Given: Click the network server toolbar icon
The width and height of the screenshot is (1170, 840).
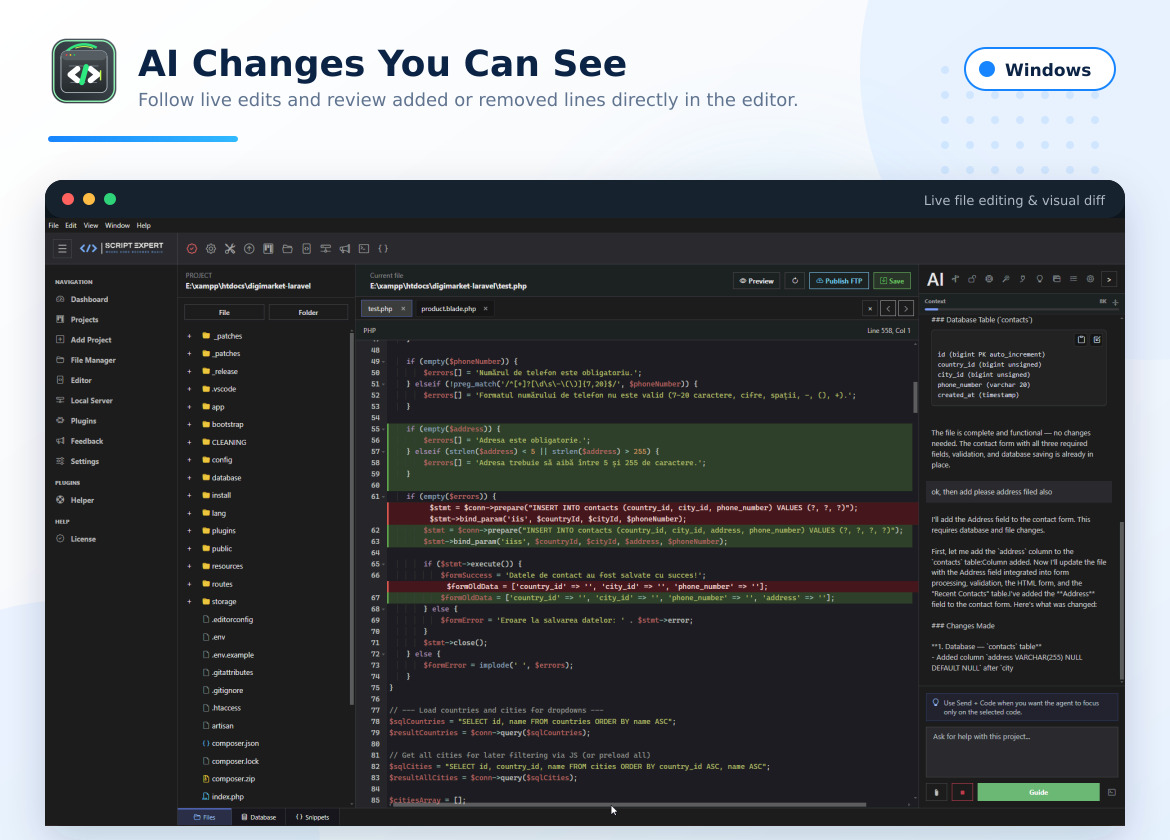Looking at the screenshot, I should (325, 248).
